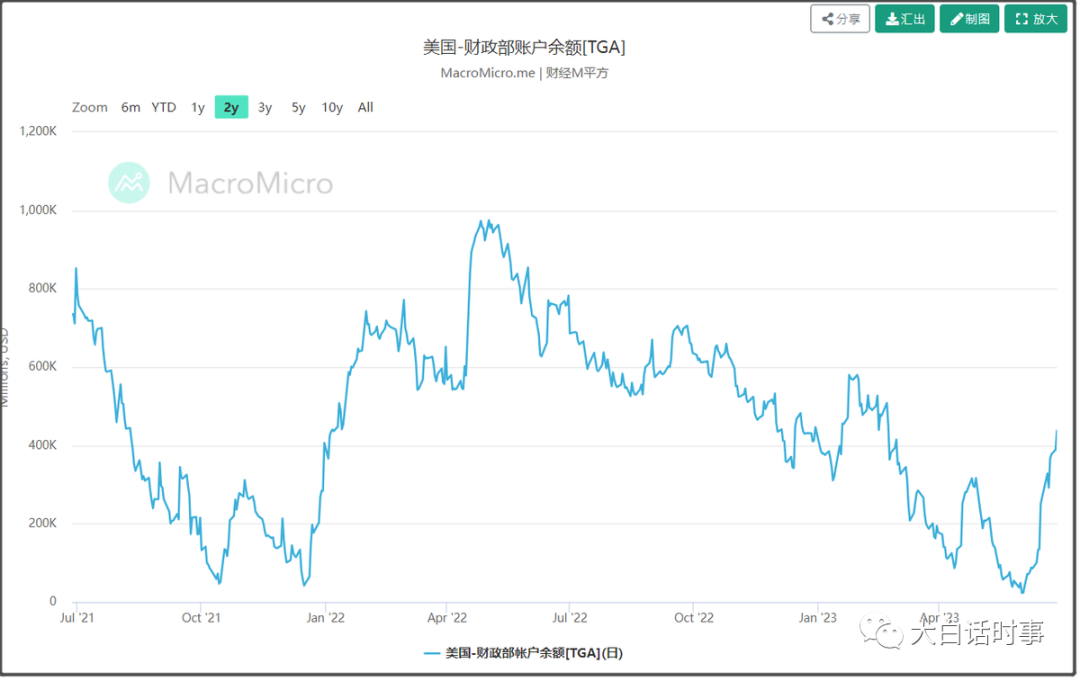Click the 汇出 export button
This screenshot has width=1080, height=681.
point(905,19)
